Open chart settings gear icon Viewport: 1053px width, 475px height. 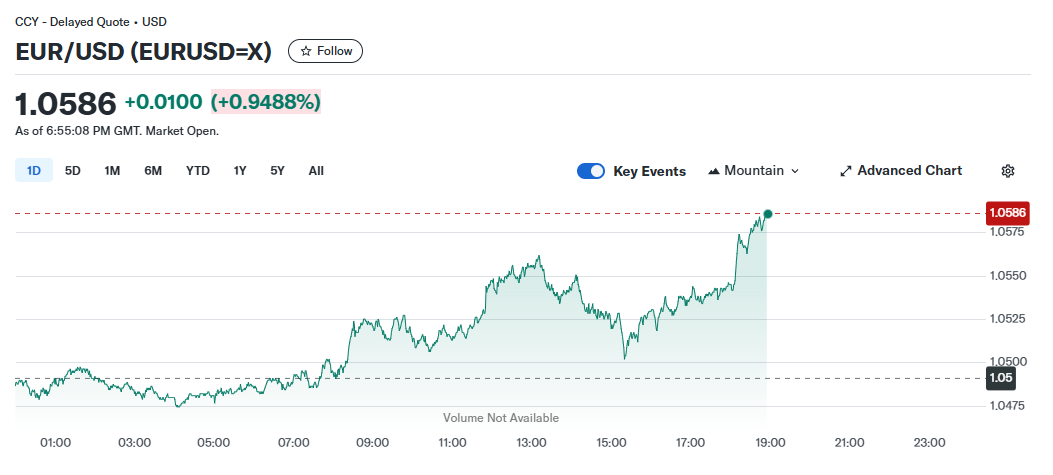pyautogui.click(x=1008, y=171)
